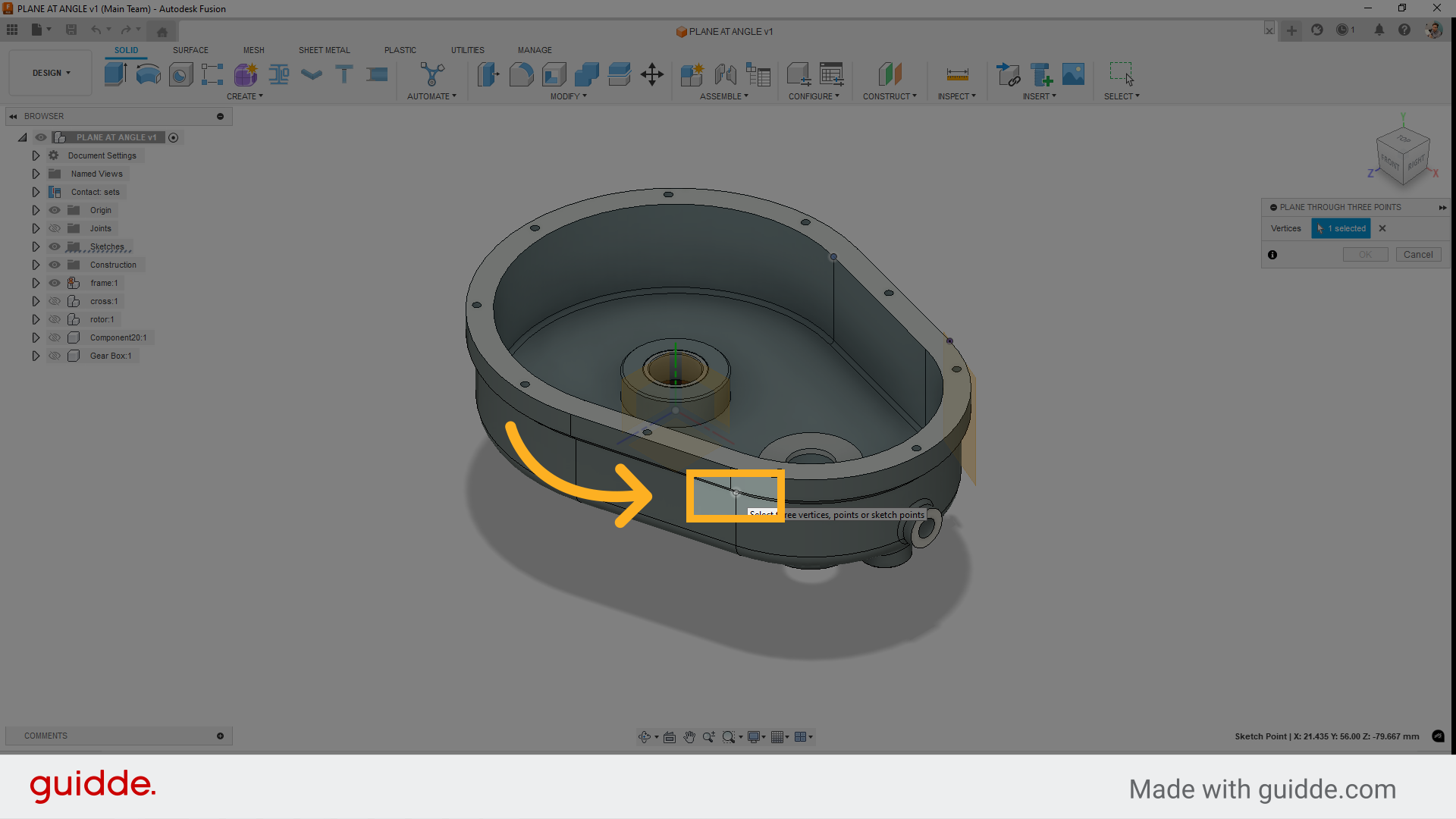Select the Revolve tool
The image size is (1456, 819).
(x=148, y=74)
